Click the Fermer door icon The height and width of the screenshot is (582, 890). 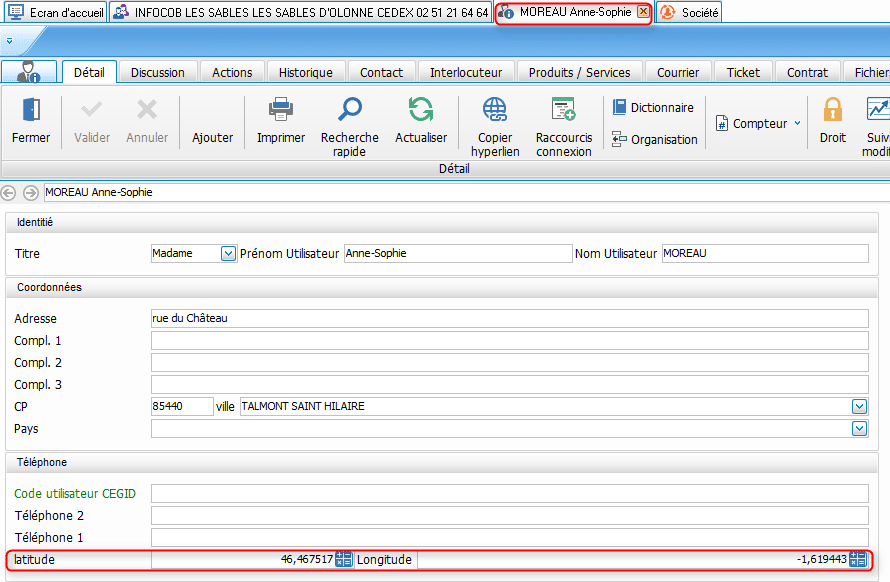click(31, 109)
